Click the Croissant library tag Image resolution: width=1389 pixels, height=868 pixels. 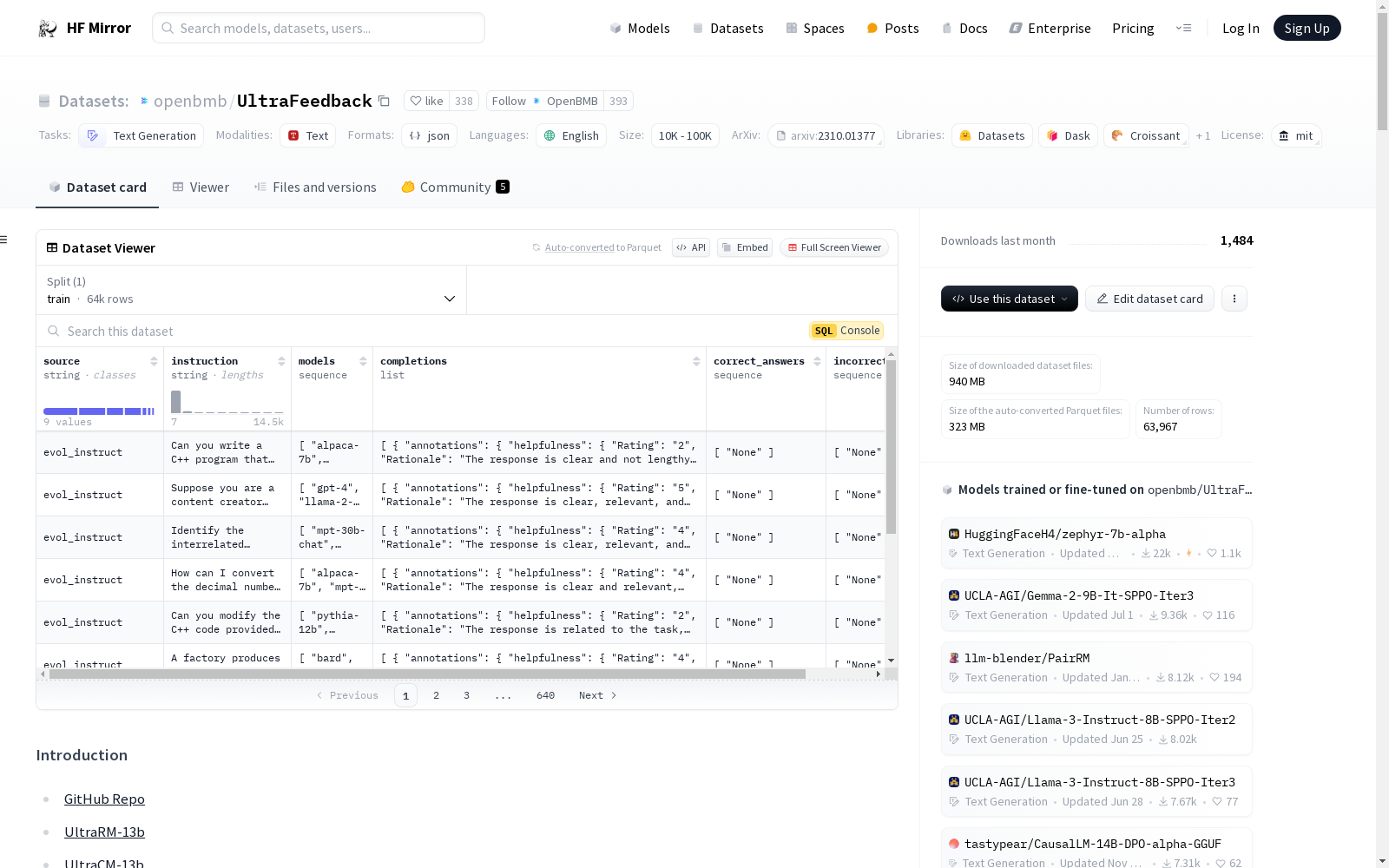pos(1146,135)
